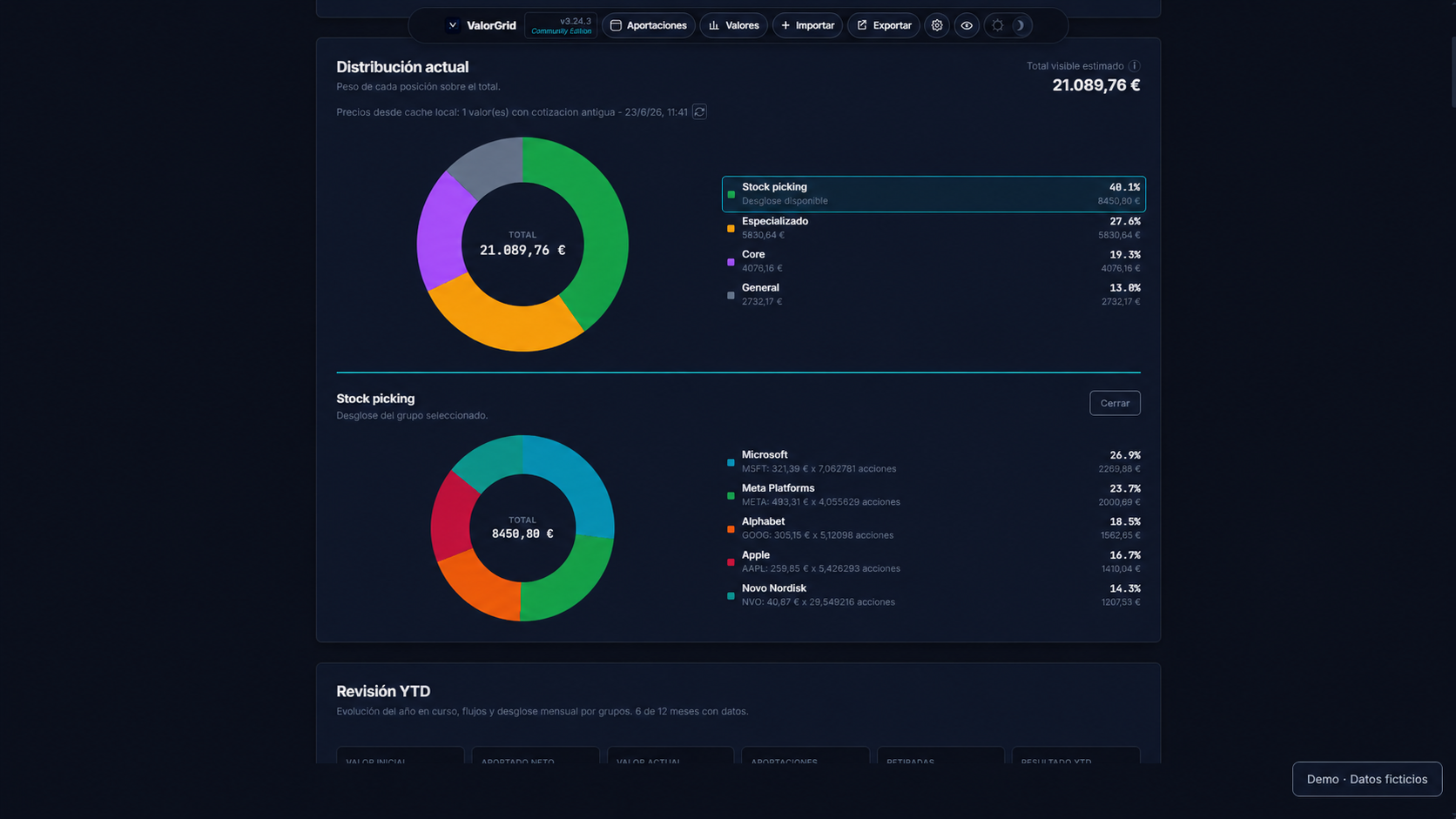Click the ValorGrid logo icon
Viewport: 1456px width, 819px height.
tap(453, 25)
